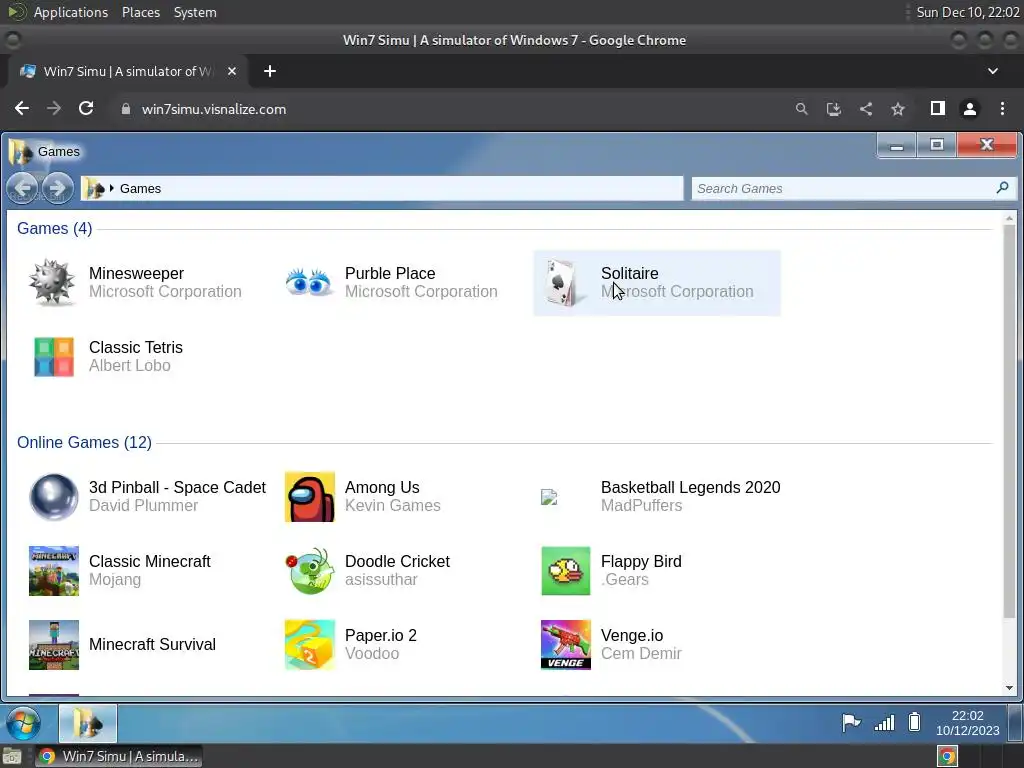Click the taskbar clock showing 22:02
Image resolution: width=1024 pixels, height=768 pixels.
point(967,723)
